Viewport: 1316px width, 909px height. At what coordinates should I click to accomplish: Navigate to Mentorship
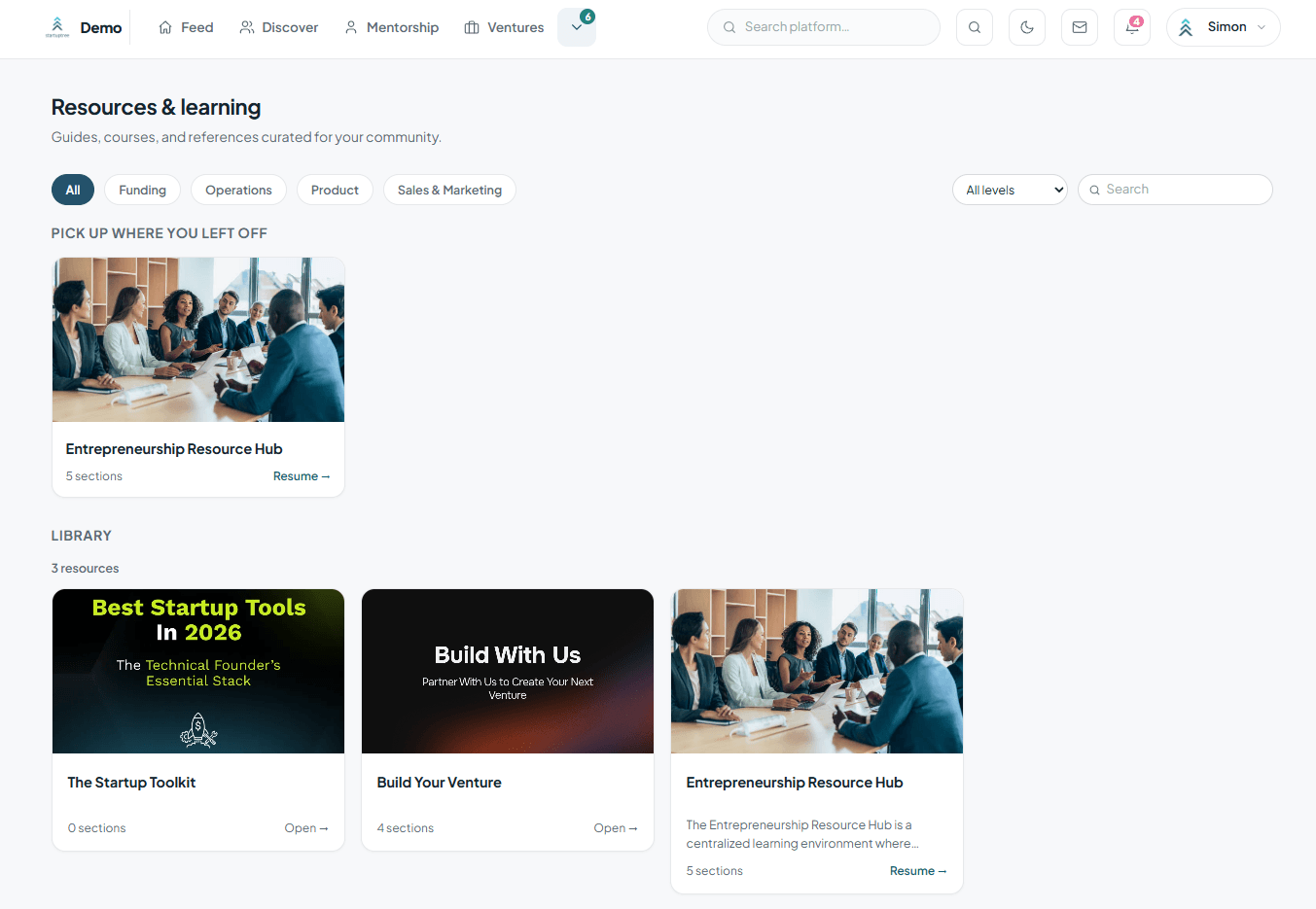(392, 27)
